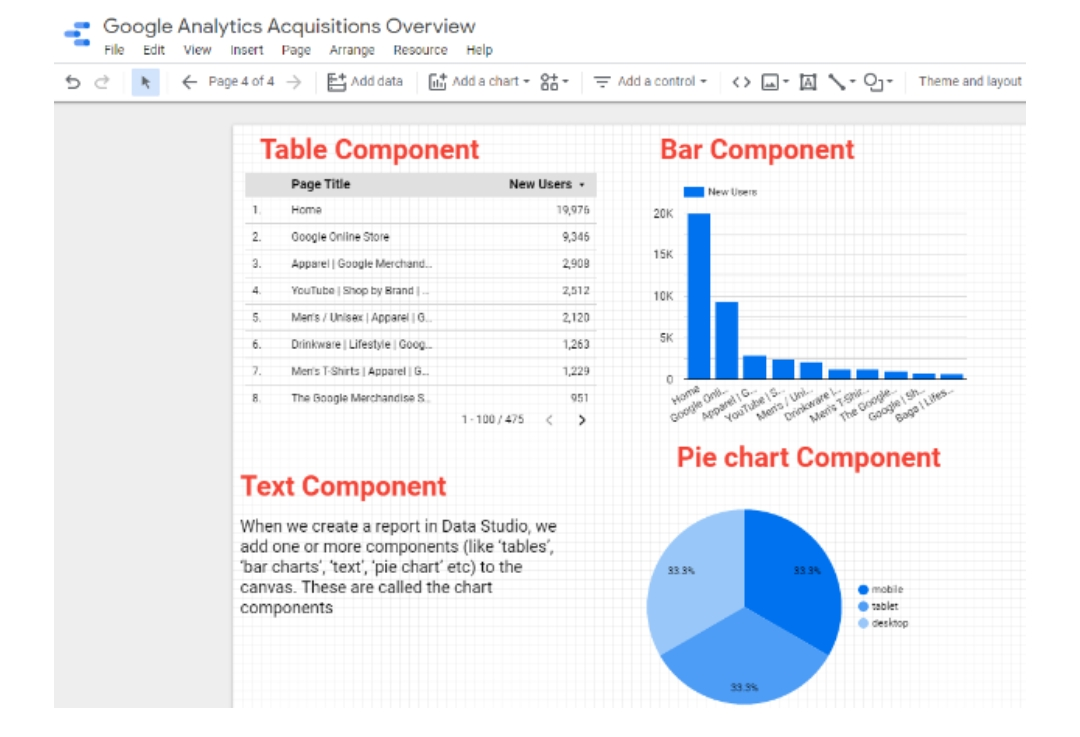Viewport: 1080px width, 737px height.
Task: Open the File menu
Action: coord(114,50)
